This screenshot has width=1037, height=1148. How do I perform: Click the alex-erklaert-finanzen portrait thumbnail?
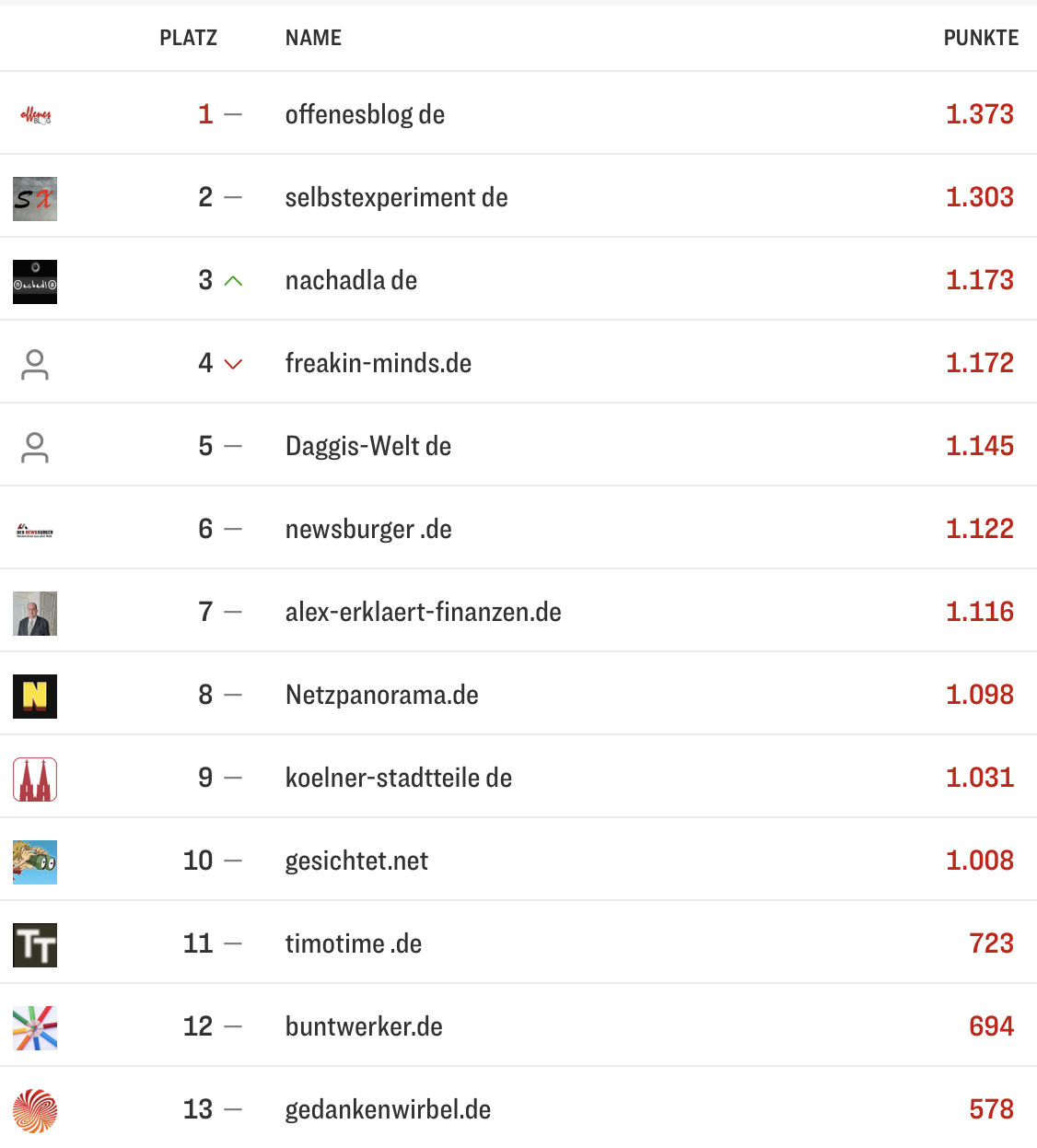click(35, 614)
